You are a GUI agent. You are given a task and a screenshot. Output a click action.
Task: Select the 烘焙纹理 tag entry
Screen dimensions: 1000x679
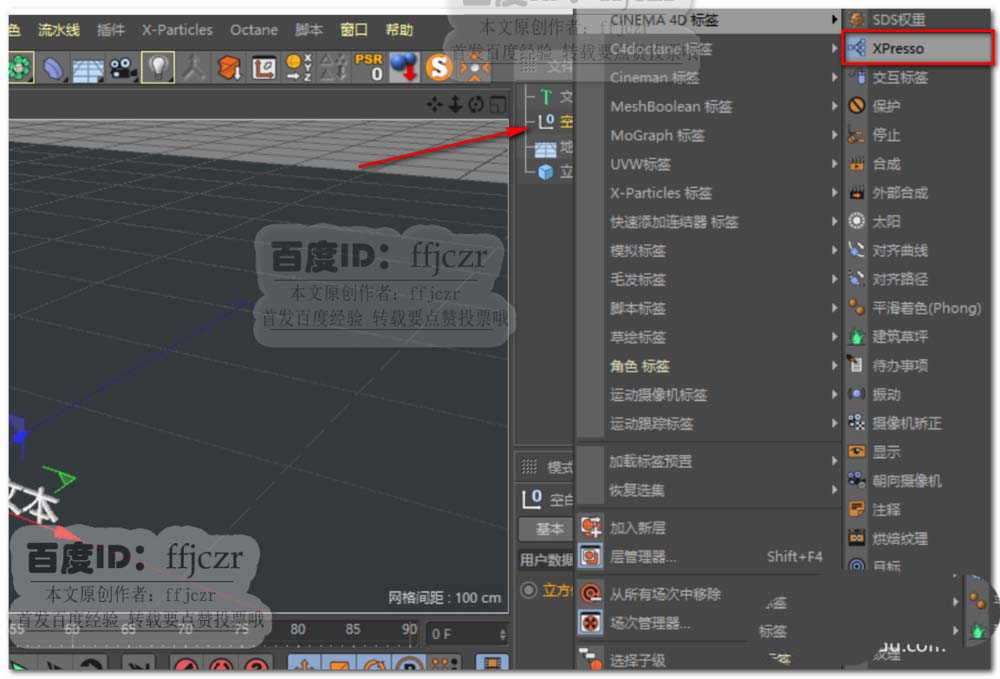tap(917, 538)
